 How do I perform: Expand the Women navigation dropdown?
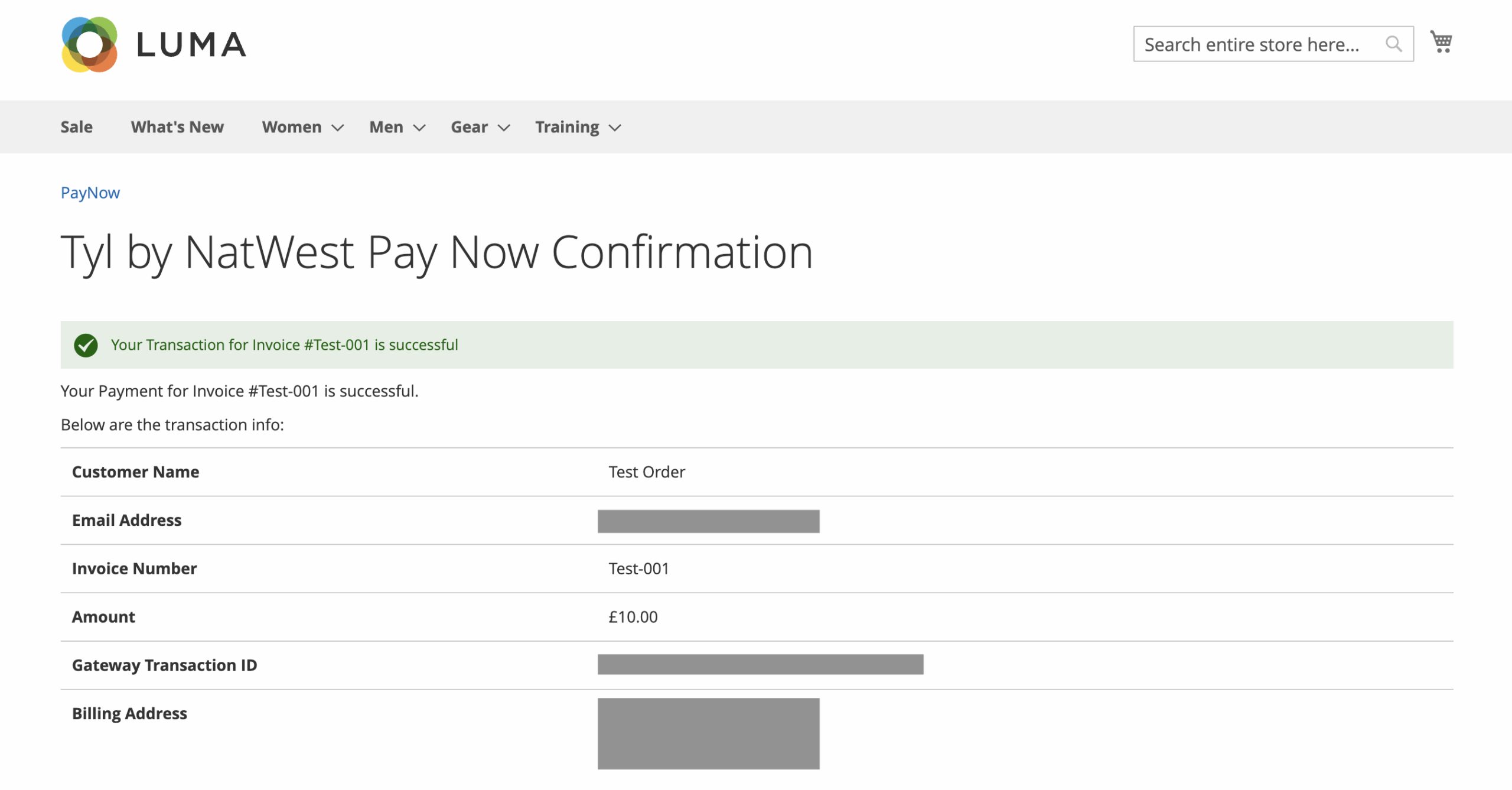pos(292,126)
